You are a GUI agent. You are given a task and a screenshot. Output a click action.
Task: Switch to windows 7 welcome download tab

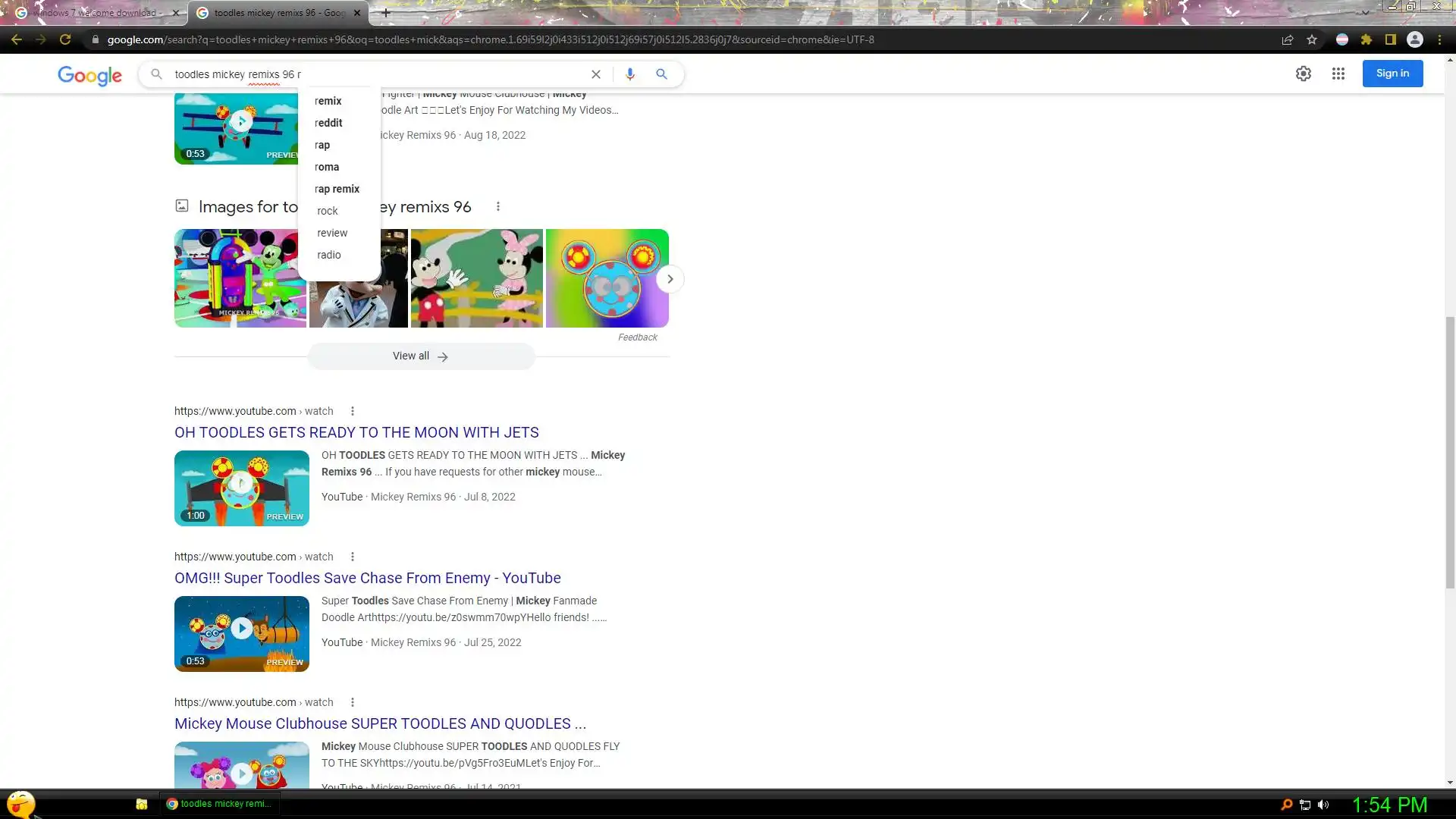(x=95, y=13)
